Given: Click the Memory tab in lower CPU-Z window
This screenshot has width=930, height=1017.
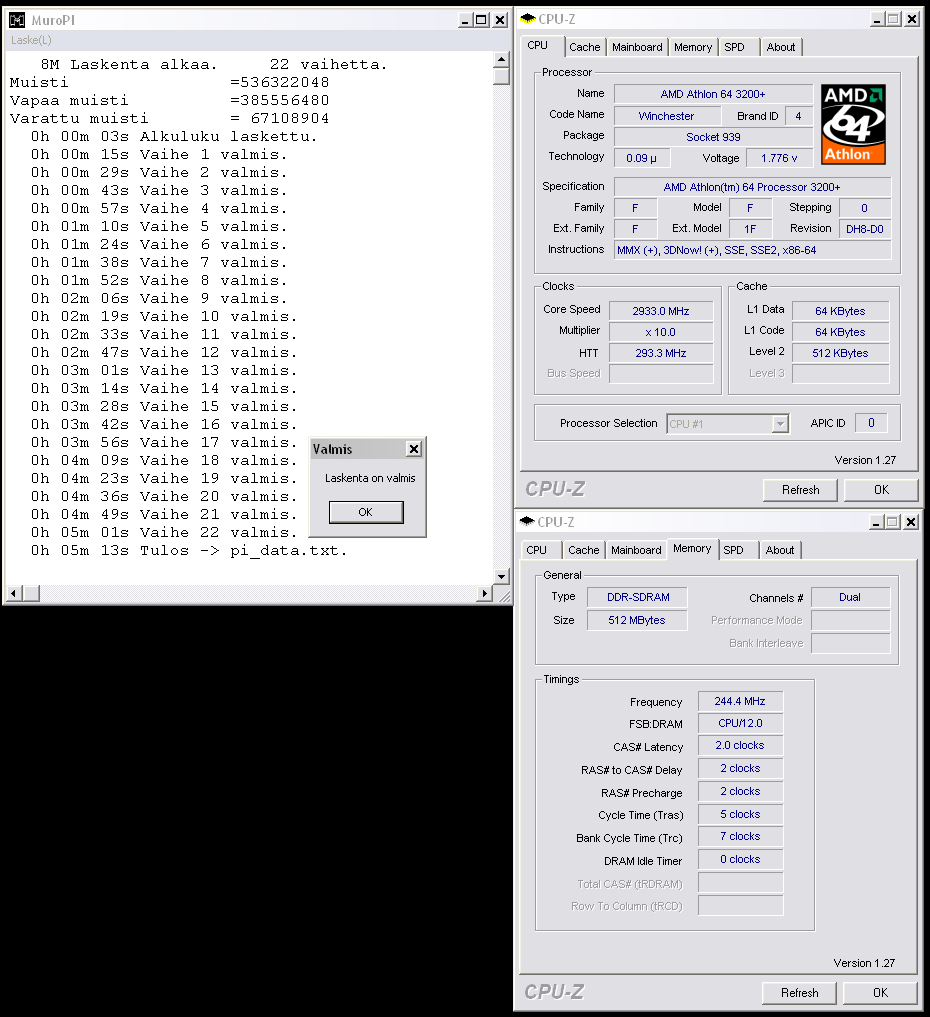Looking at the screenshot, I should coord(692,549).
